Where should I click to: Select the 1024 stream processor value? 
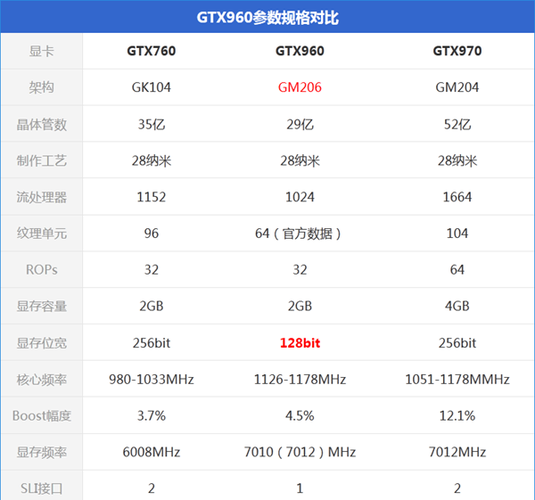(300, 197)
